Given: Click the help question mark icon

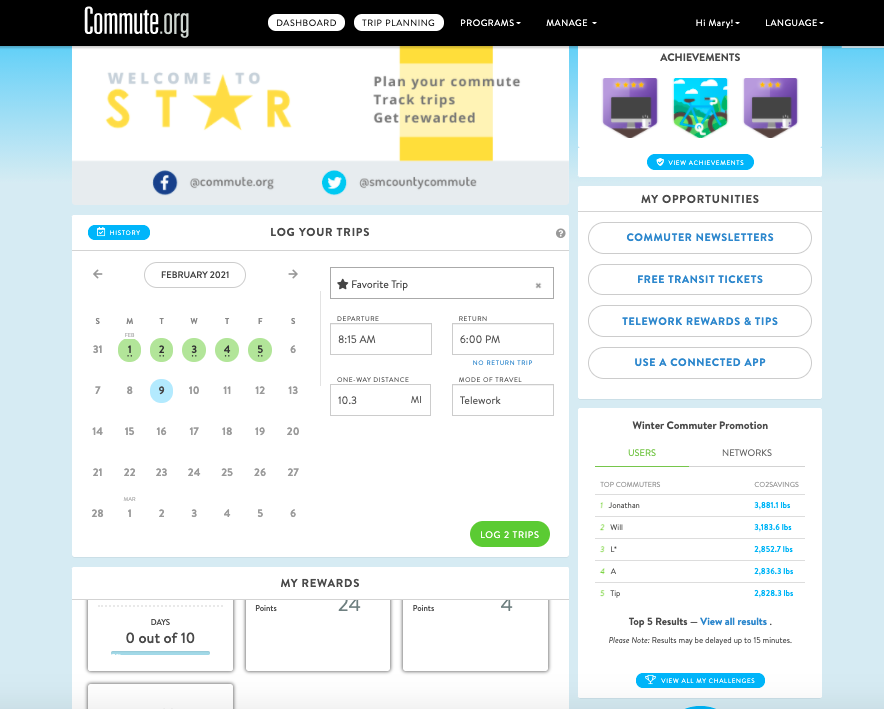Looking at the screenshot, I should (x=560, y=232).
